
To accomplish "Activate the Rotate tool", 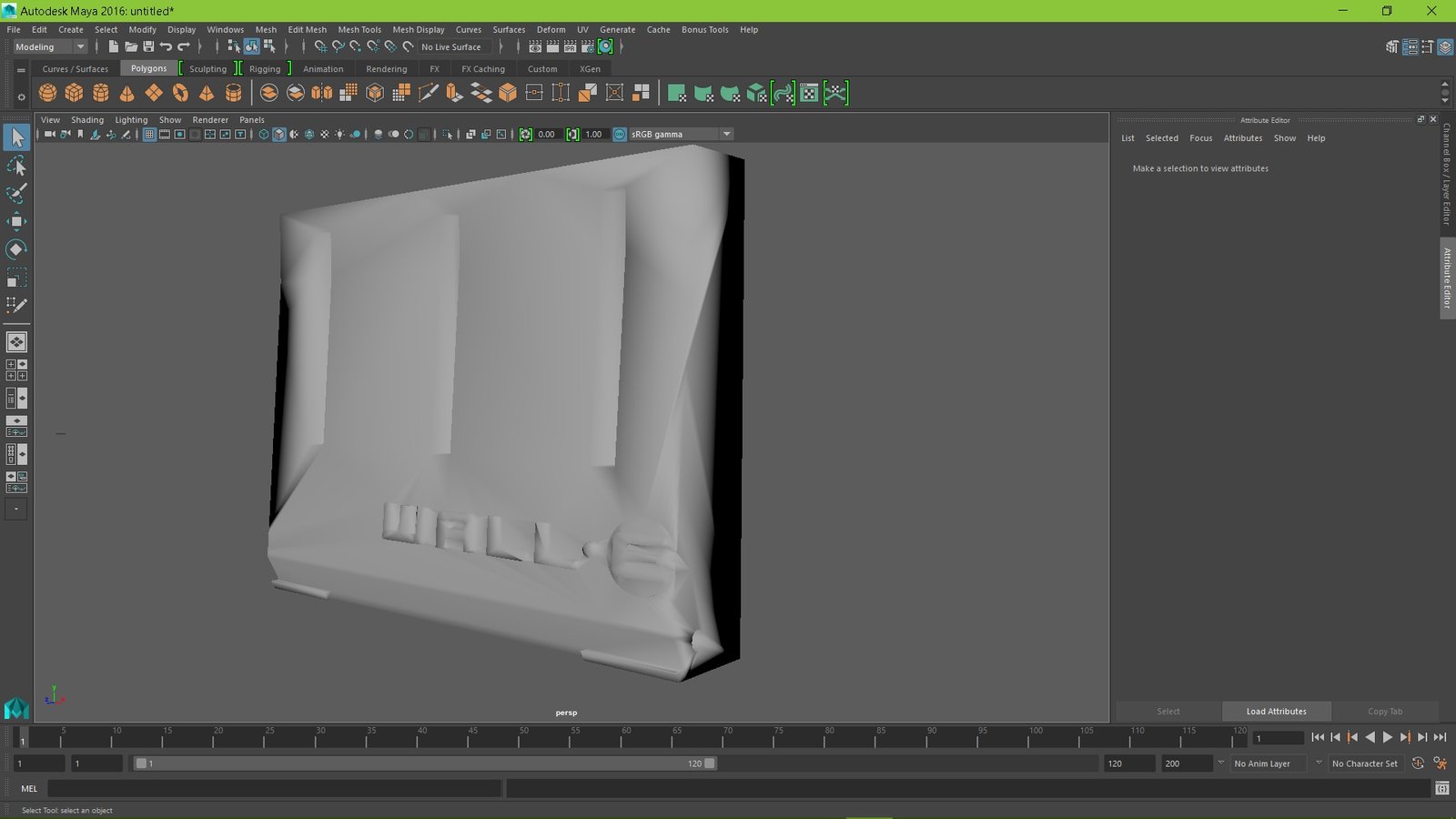I will coord(16,249).
